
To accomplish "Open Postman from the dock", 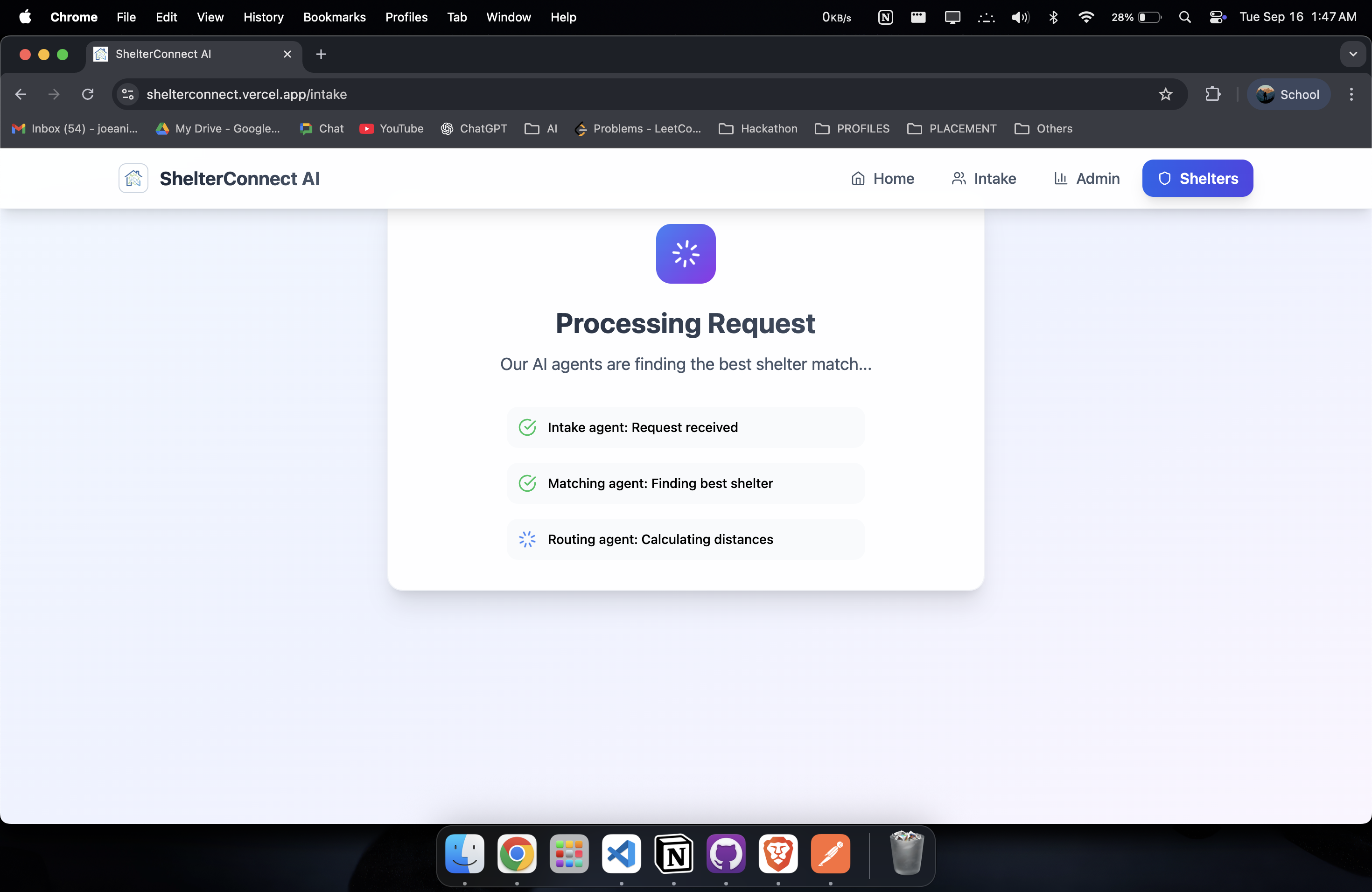I will click(830, 853).
